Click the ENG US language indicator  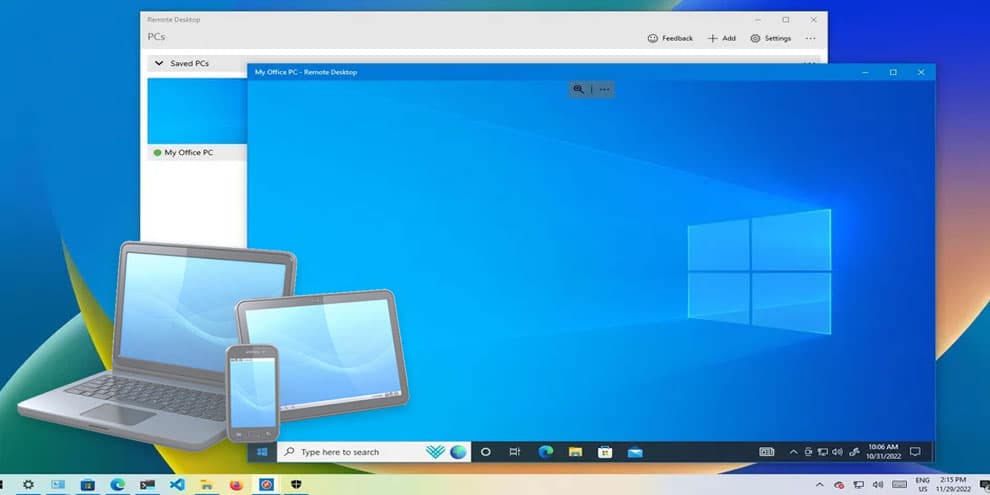coord(922,485)
